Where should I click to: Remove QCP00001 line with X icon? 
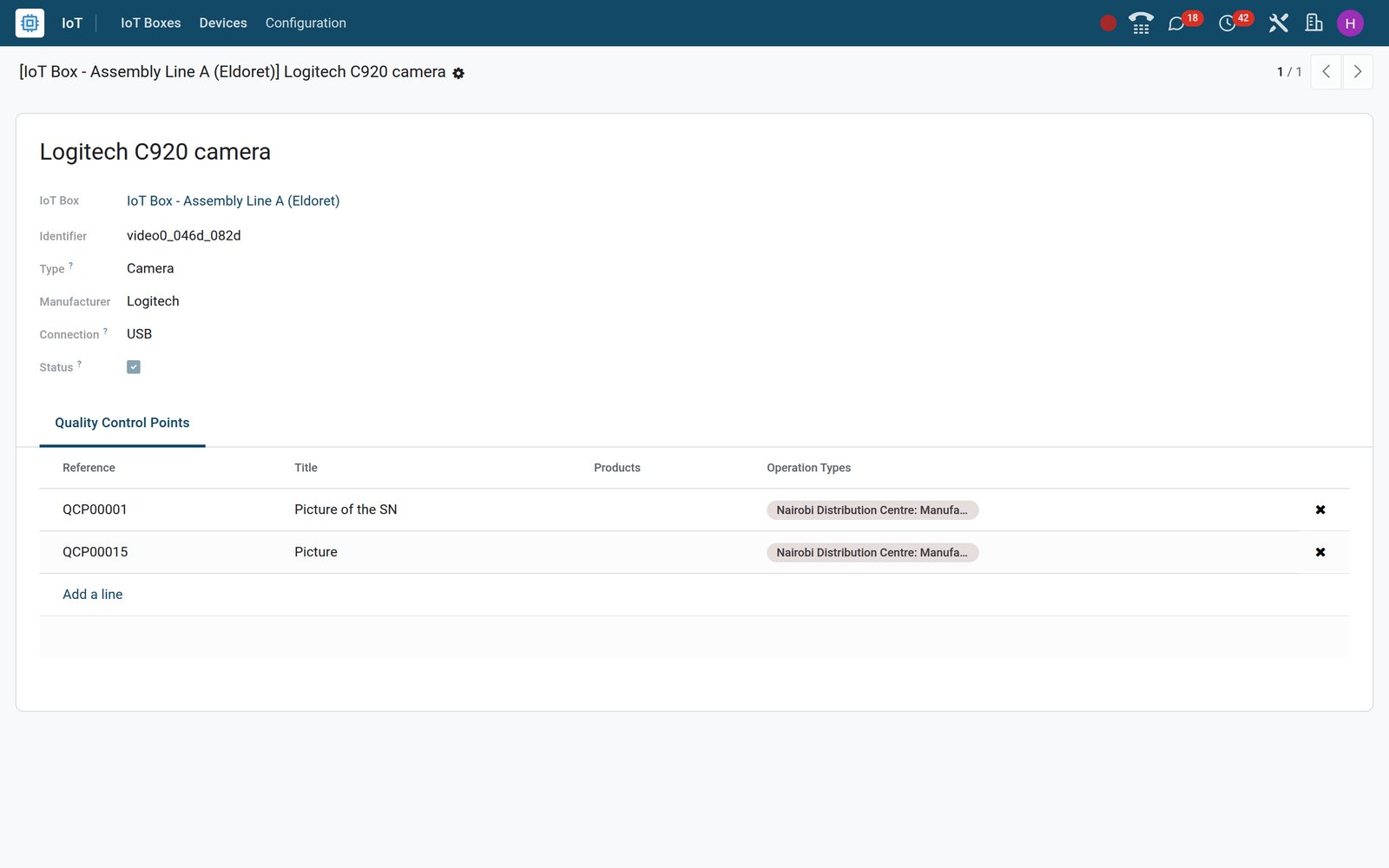pos(1320,510)
